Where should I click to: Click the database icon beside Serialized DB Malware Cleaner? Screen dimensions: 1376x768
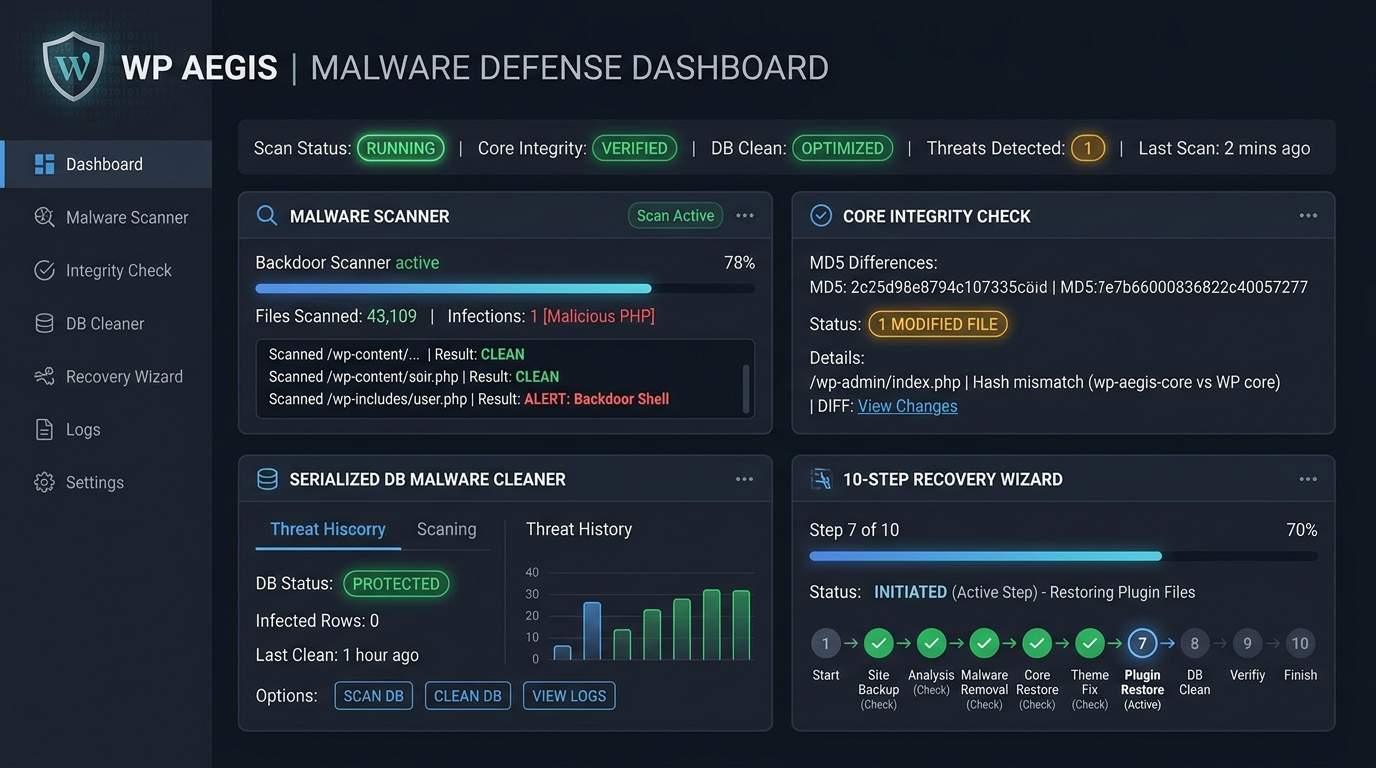(x=267, y=479)
